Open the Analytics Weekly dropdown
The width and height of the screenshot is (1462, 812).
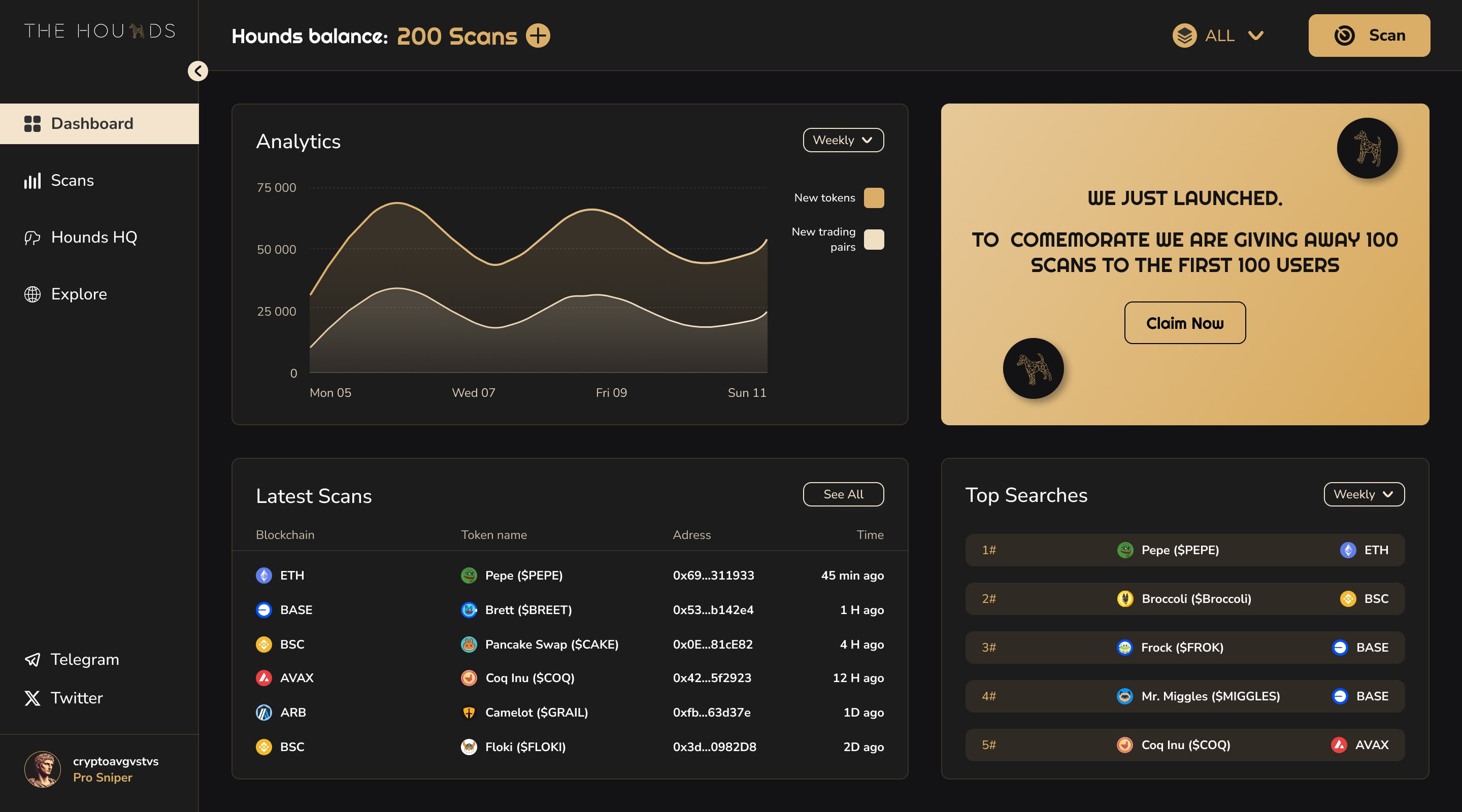(843, 140)
